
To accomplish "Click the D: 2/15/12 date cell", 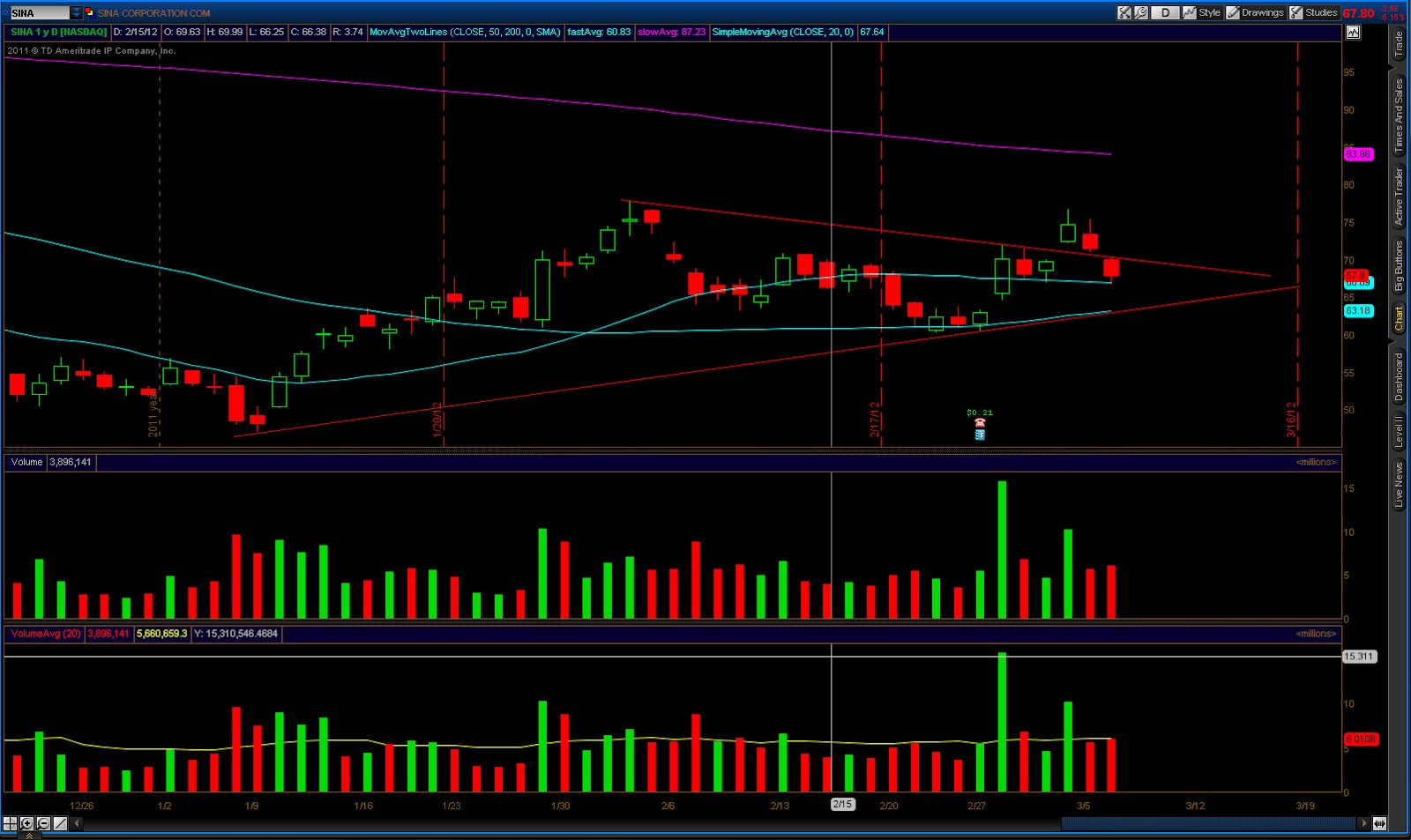I will [x=136, y=32].
